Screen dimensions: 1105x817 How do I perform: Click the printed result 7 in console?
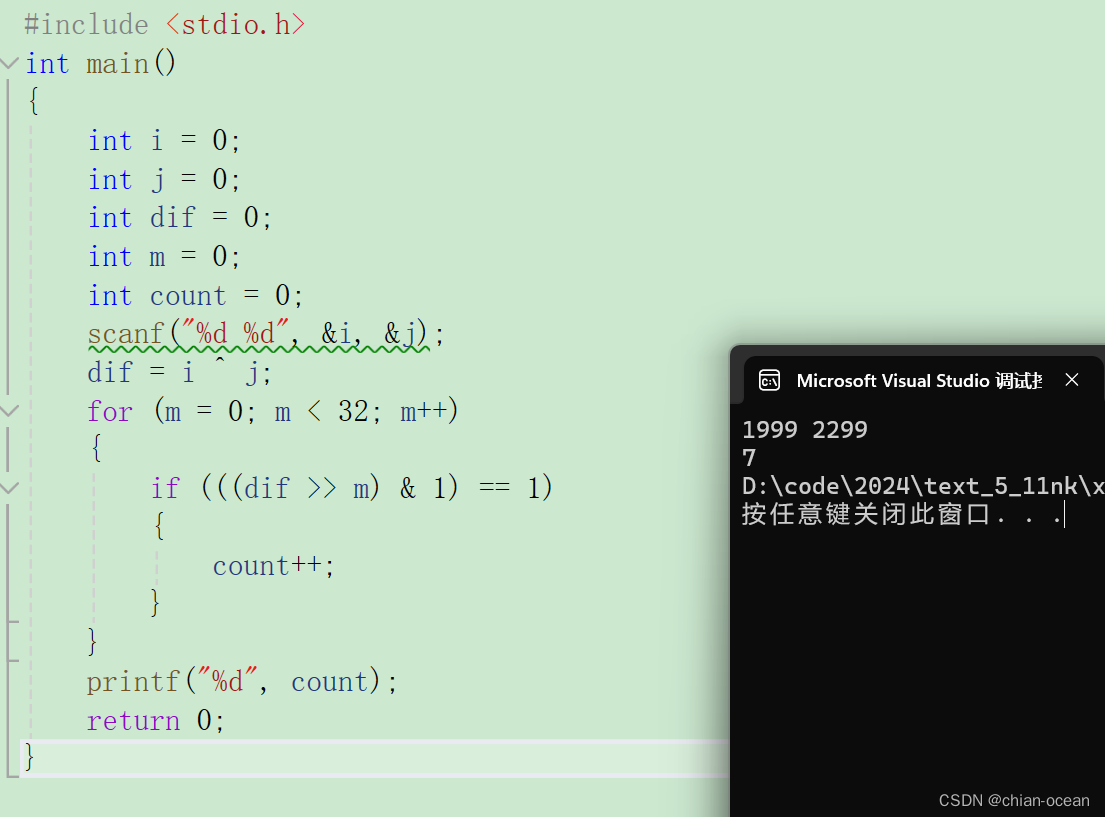click(748, 457)
